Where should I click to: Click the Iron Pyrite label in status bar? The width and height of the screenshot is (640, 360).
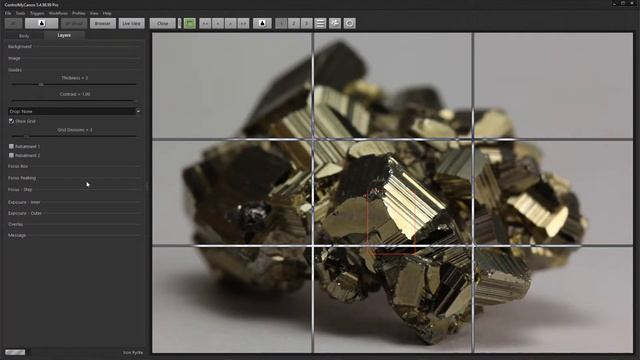coord(133,353)
